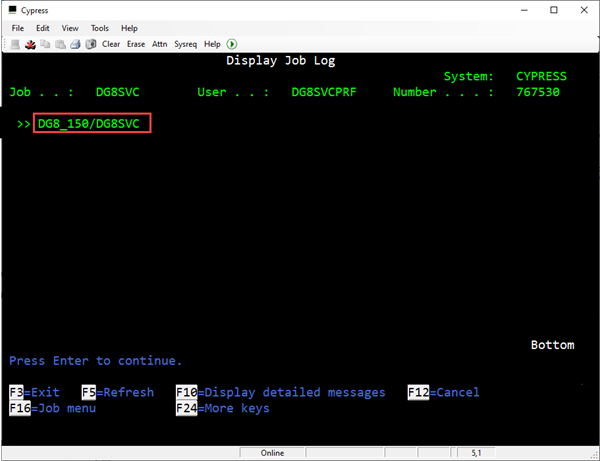Click the DG8_150/DG8SVC job log entry
This screenshot has height=461, width=600.
(x=89, y=124)
